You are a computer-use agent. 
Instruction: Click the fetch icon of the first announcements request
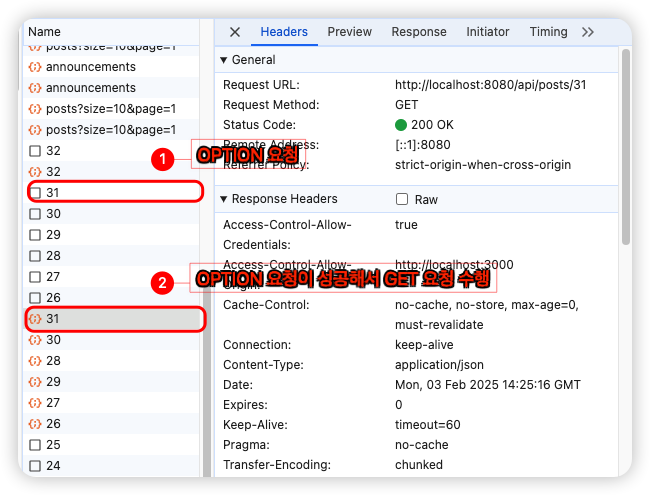[x=35, y=67]
